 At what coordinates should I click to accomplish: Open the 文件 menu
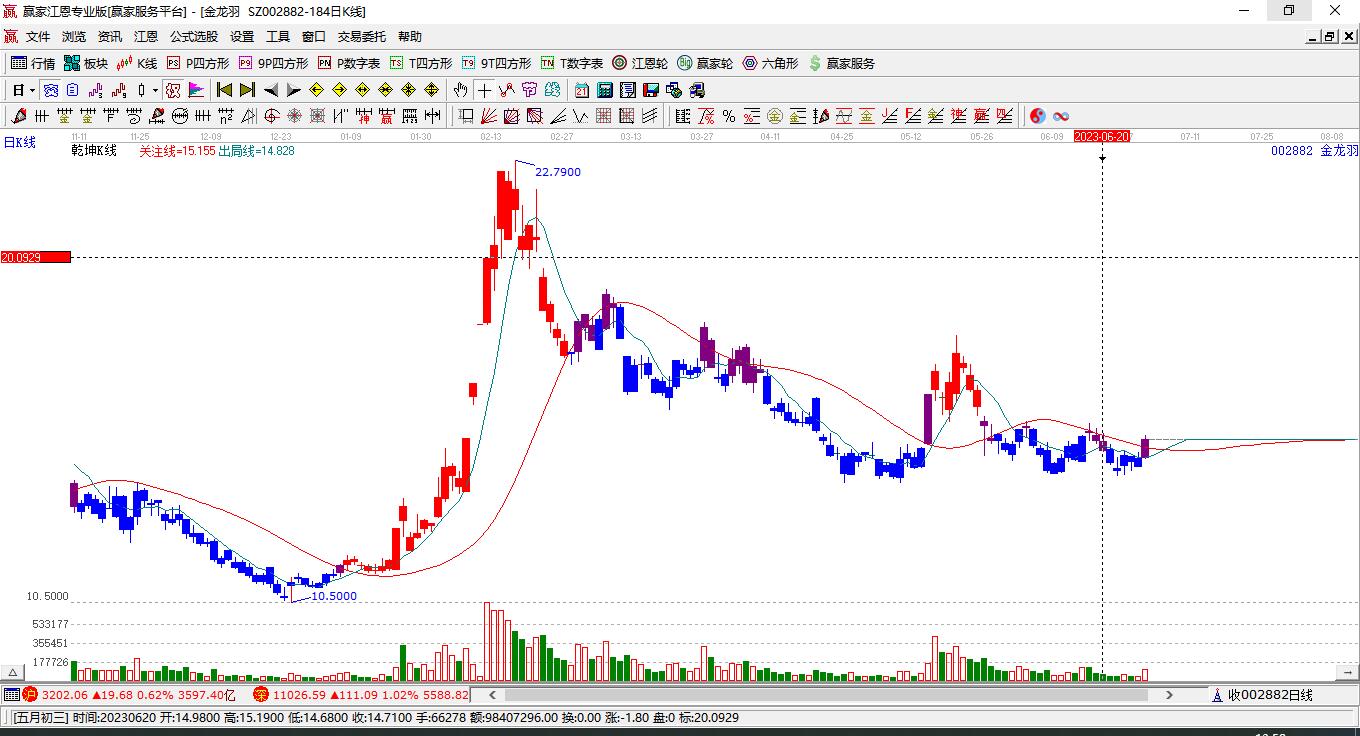pyautogui.click(x=38, y=37)
